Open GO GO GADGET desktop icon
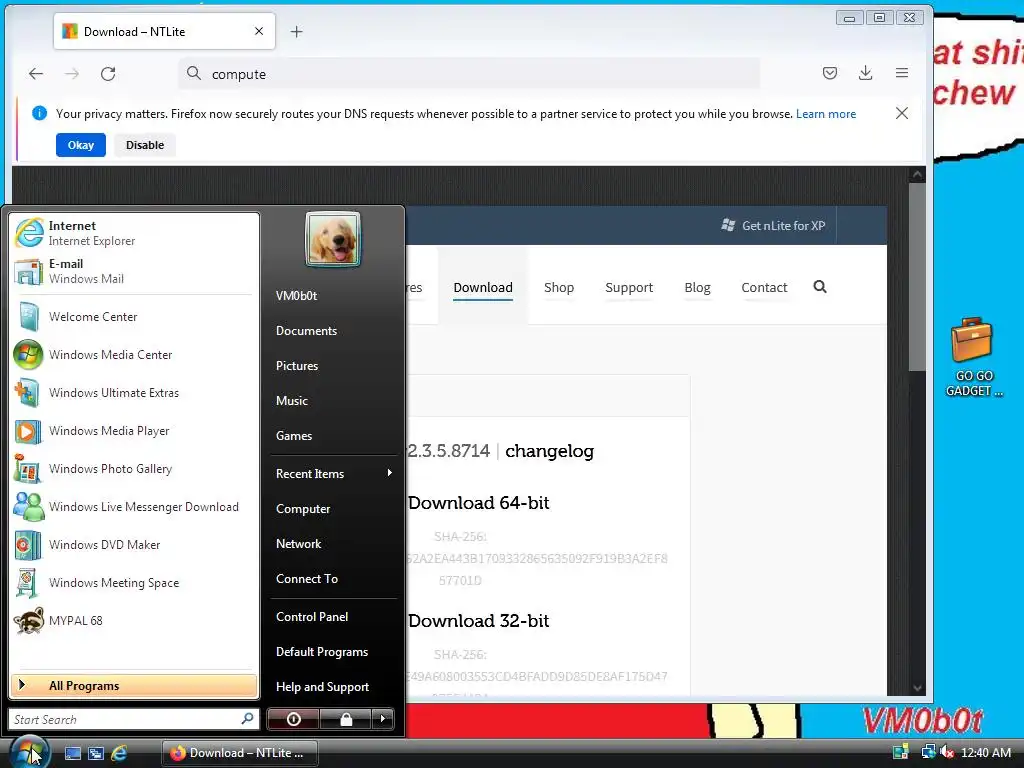This screenshot has width=1024, height=768. click(974, 357)
